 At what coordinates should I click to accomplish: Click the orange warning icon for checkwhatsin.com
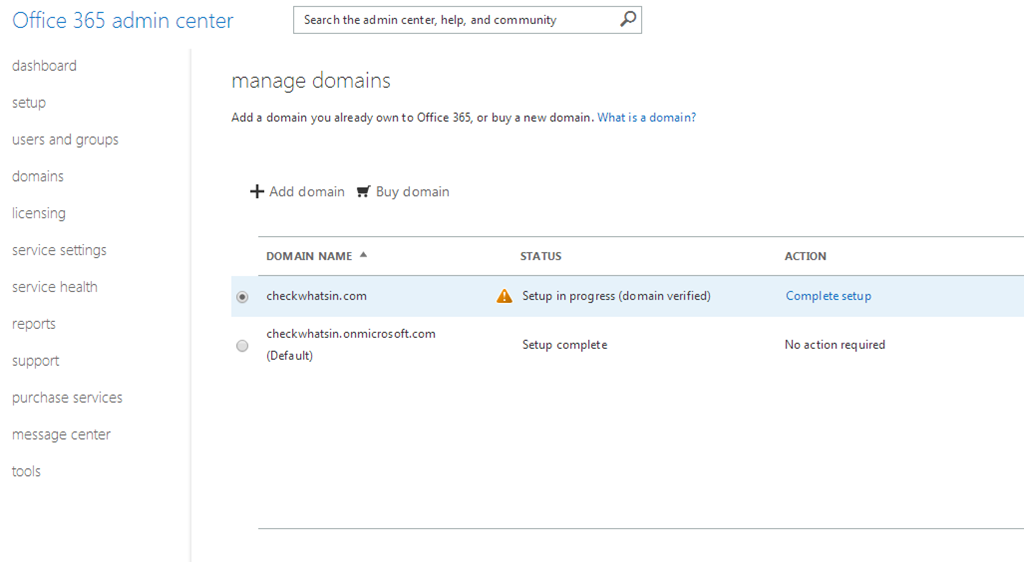[x=504, y=296]
